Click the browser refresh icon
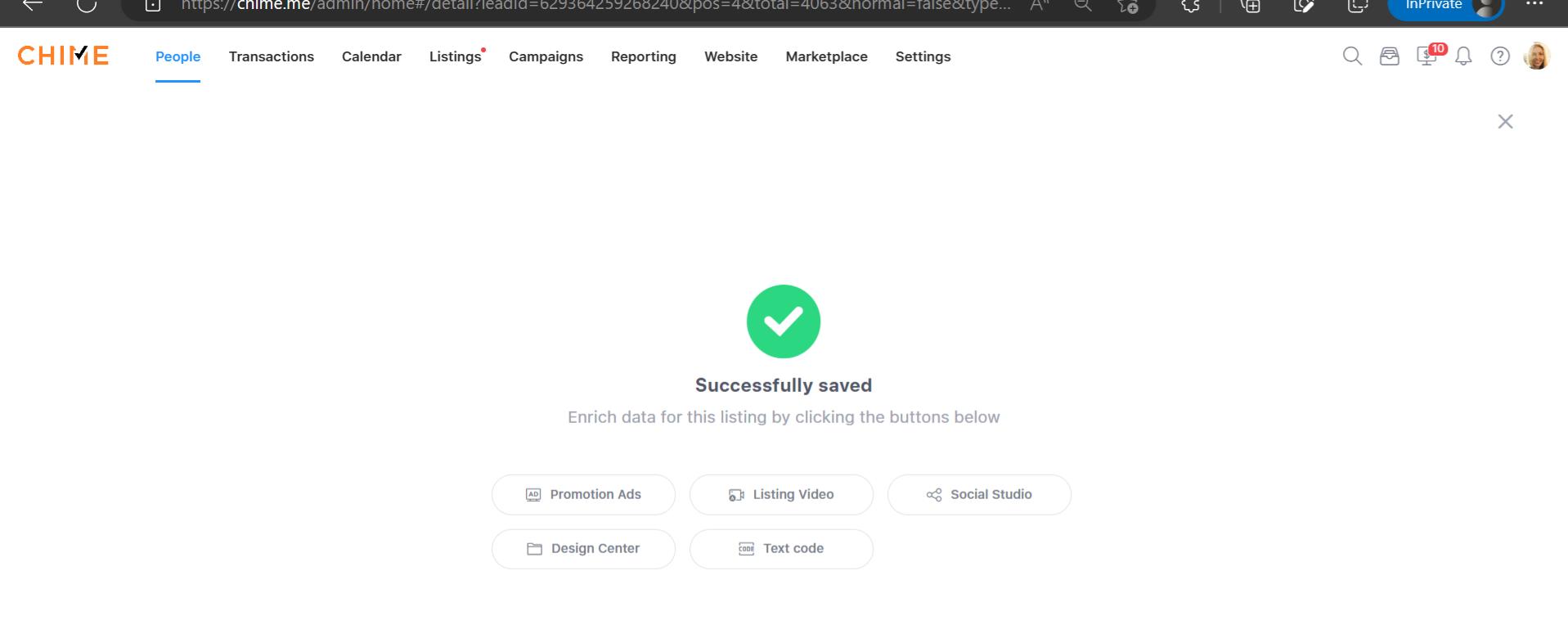 coord(87,5)
